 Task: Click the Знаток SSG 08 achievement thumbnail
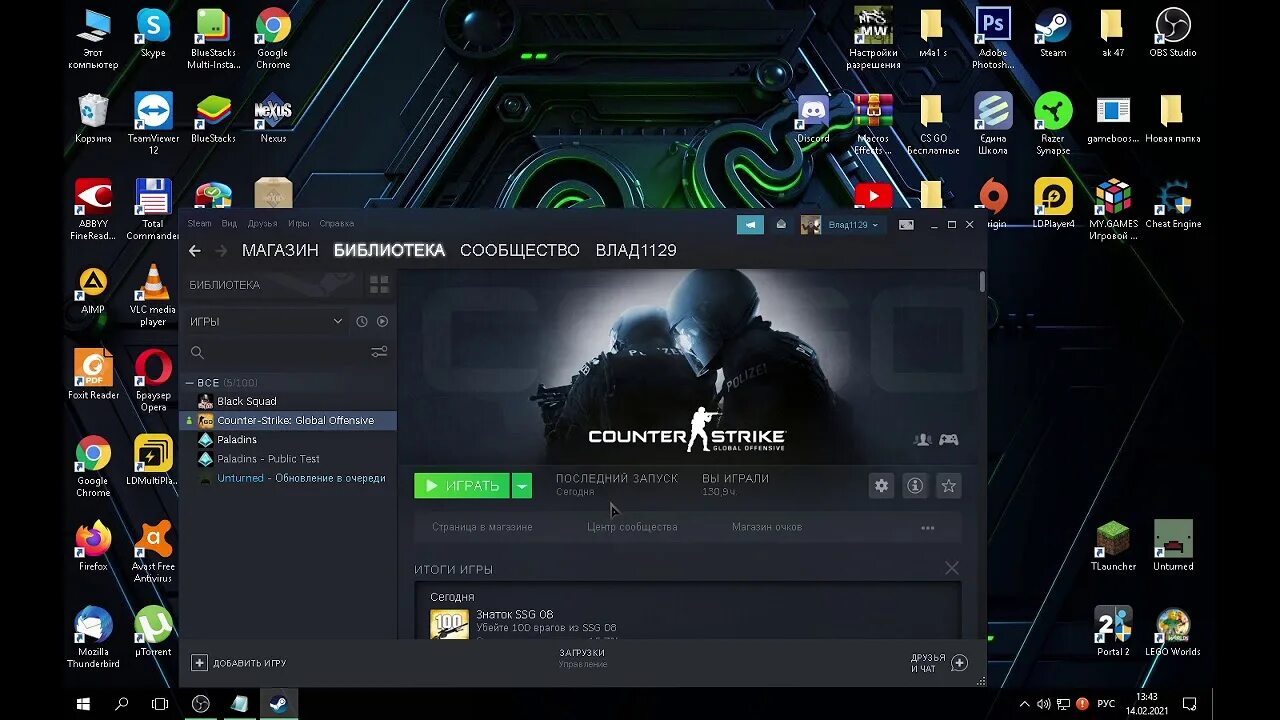pyautogui.click(x=449, y=624)
